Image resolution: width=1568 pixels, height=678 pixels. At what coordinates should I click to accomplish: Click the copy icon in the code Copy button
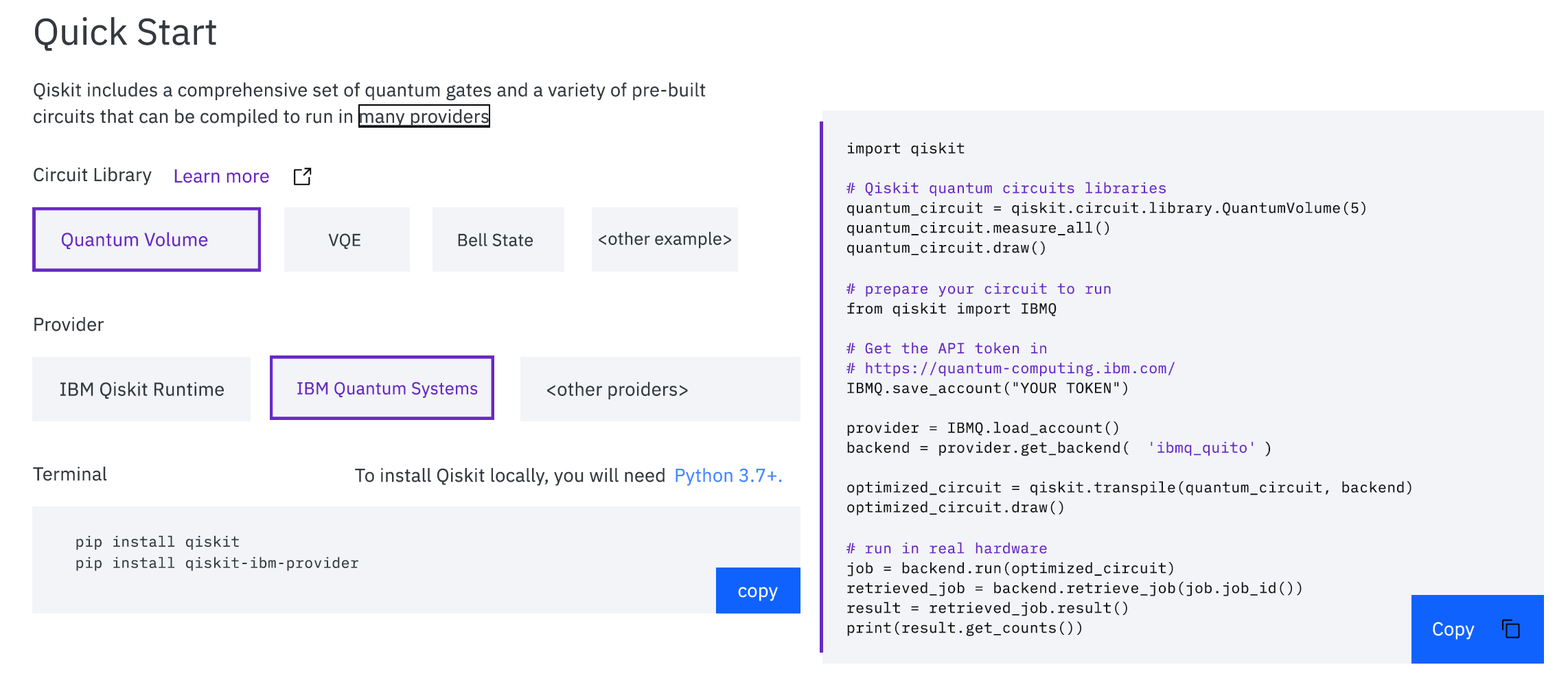point(1510,629)
